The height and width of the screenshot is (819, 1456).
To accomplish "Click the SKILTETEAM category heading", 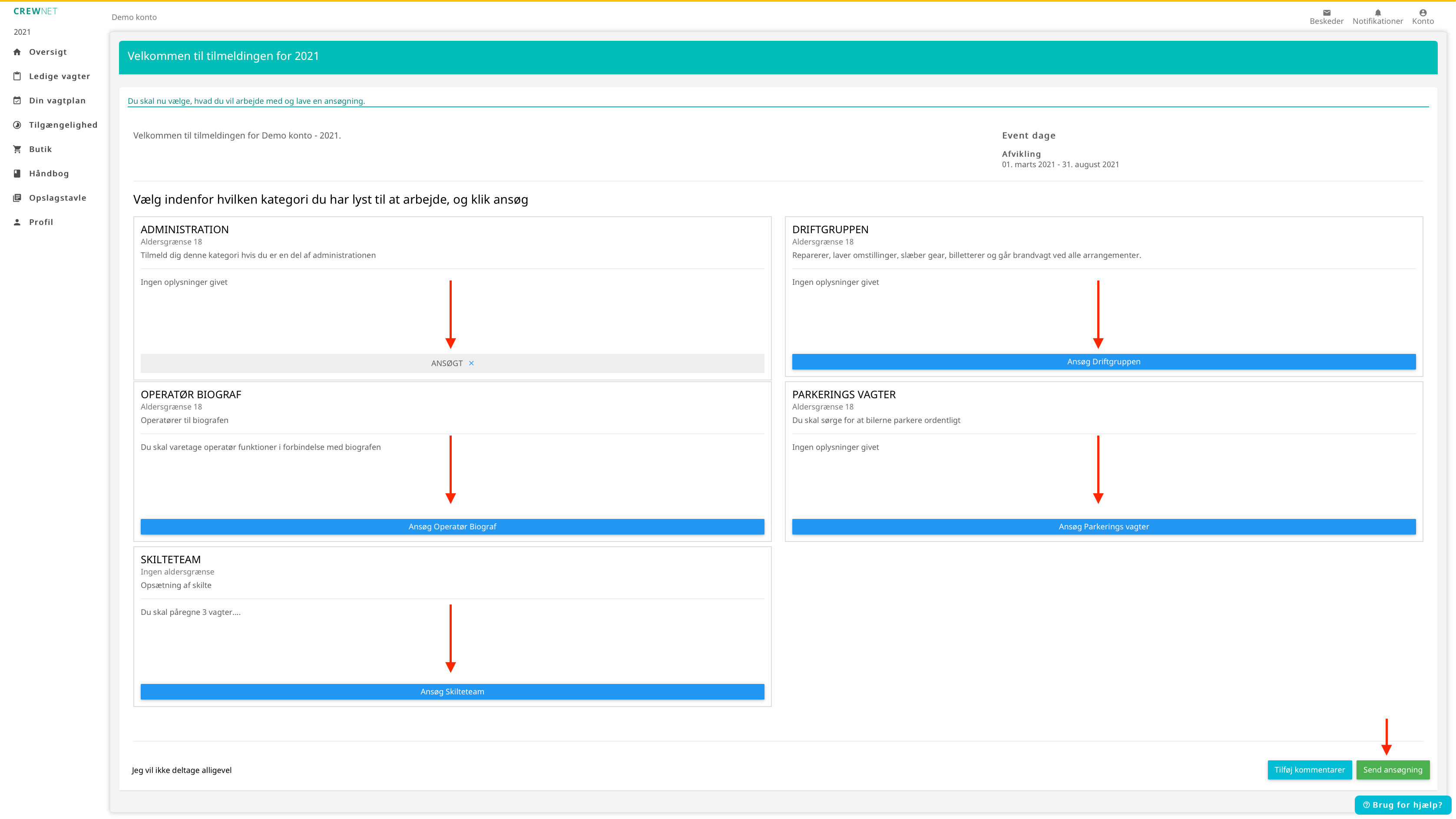I will point(170,560).
